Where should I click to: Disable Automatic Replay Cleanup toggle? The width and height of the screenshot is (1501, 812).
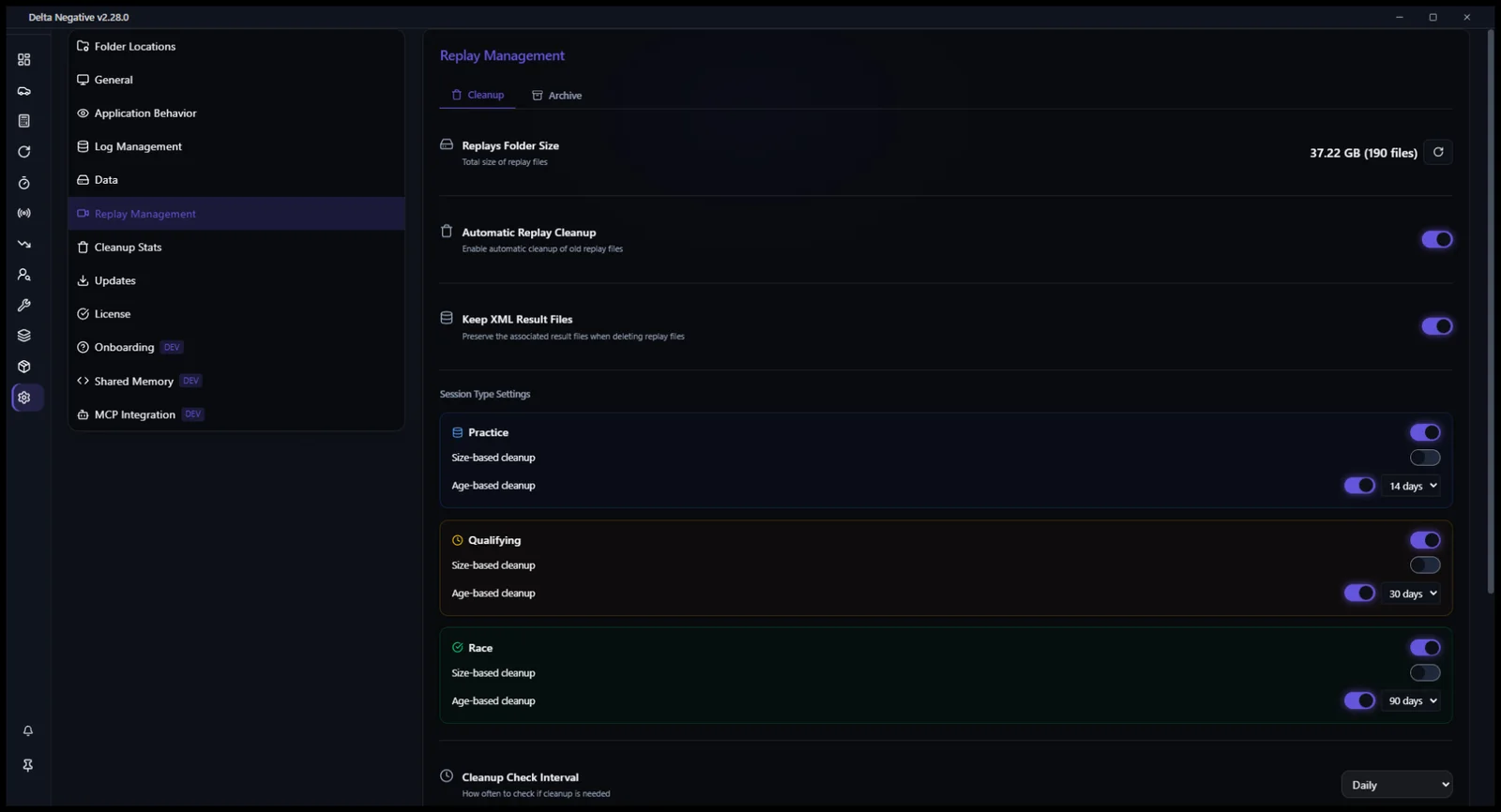pos(1436,239)
